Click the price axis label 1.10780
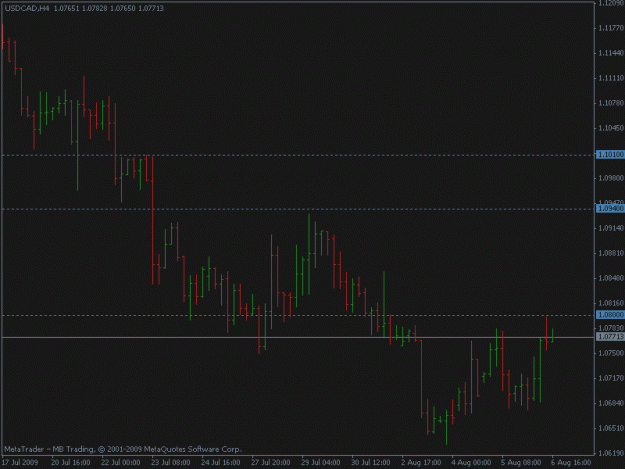The height and width of the screenshot is (469, 625). (611, 103)
